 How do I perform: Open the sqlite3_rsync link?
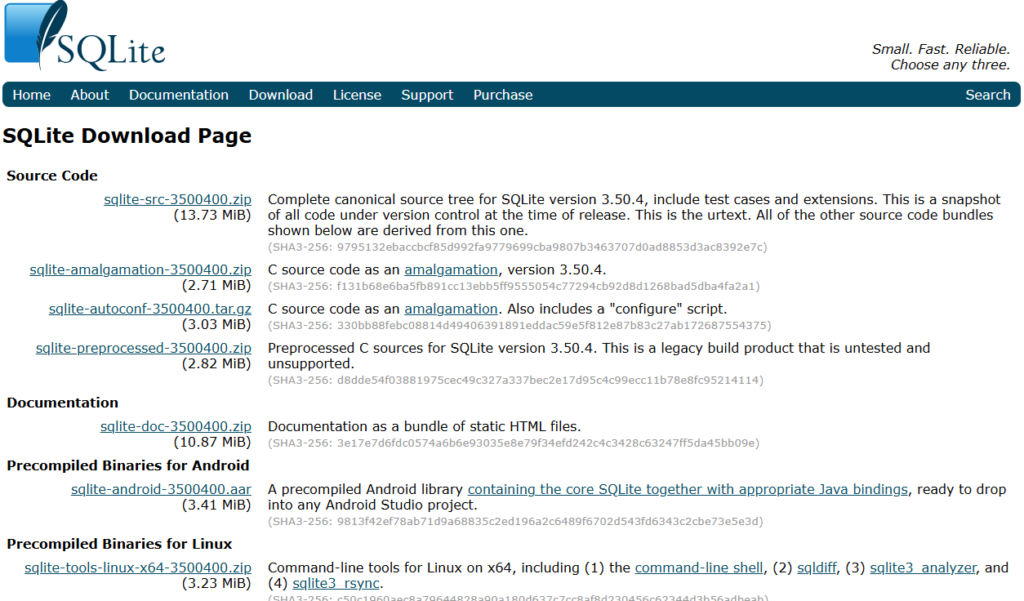336,583
